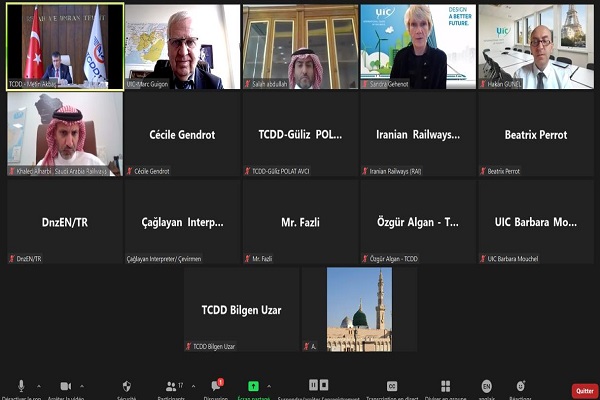Enable live transcription CC icon
Viewport: 600px width, 400px height.
392,386
